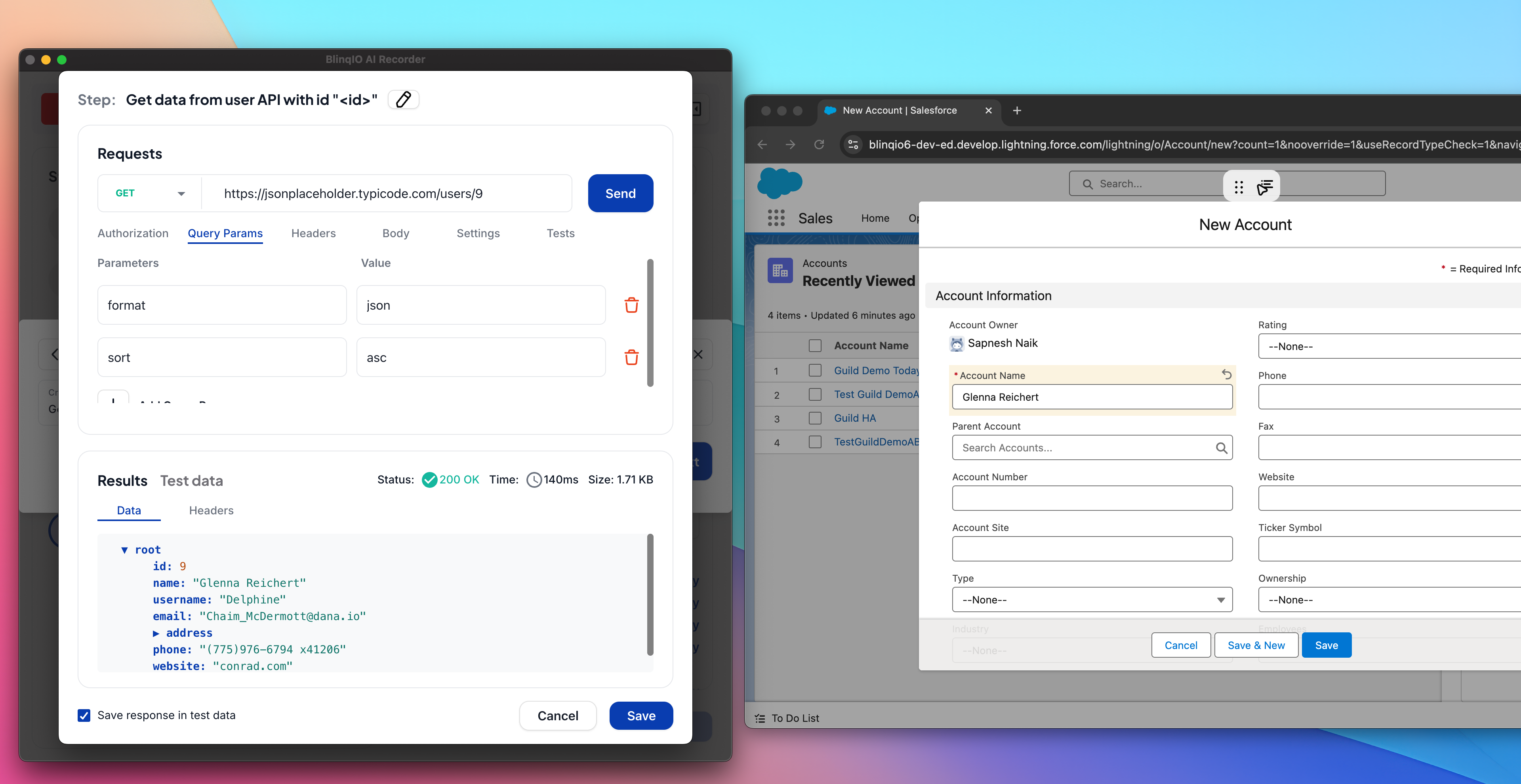Collapse the root node in results
Viewport: 1521px width, 784px height.
tap(124, 550)
